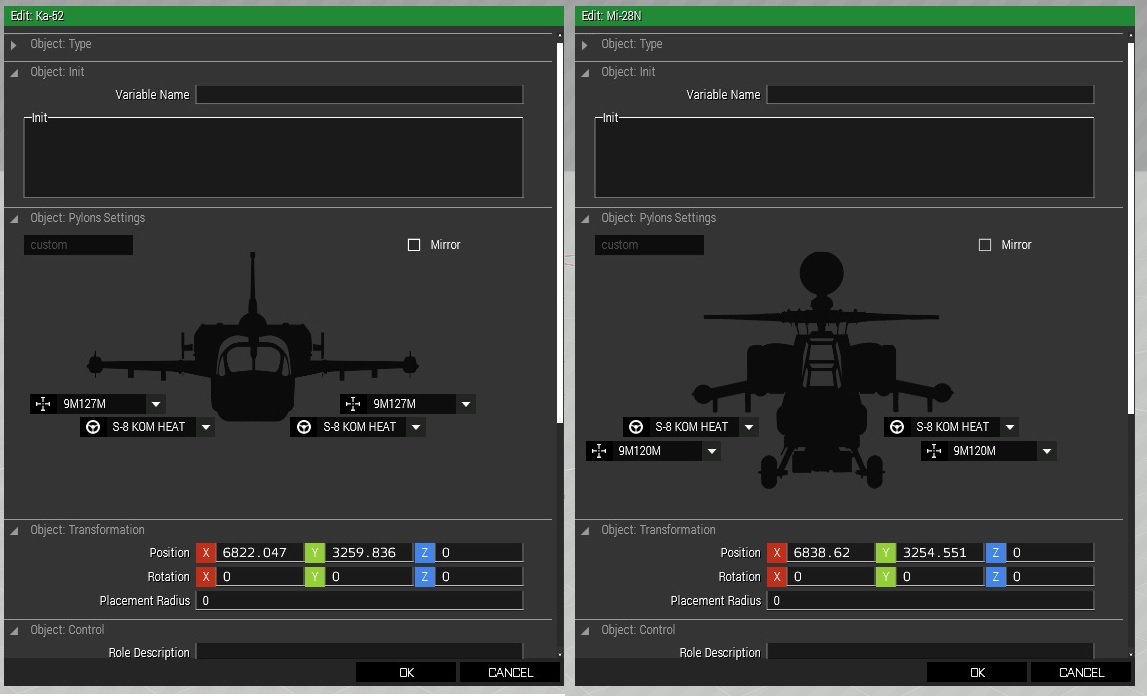Click gunner icon of Ka-52 right 9M127M pylon
Screen dimensions: 1147x696
coord(352,404)
